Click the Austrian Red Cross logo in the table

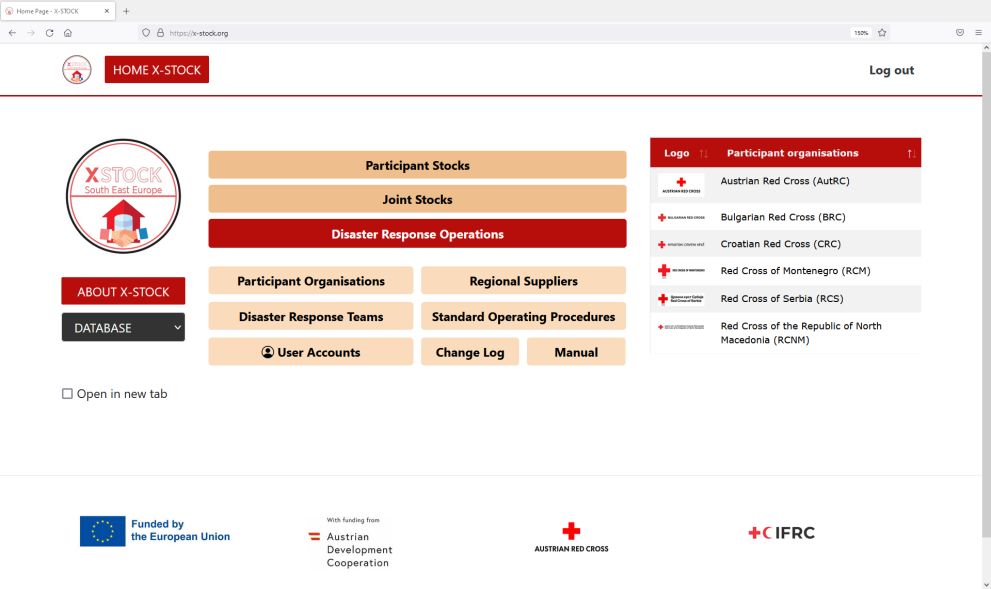tap(680, 184)
